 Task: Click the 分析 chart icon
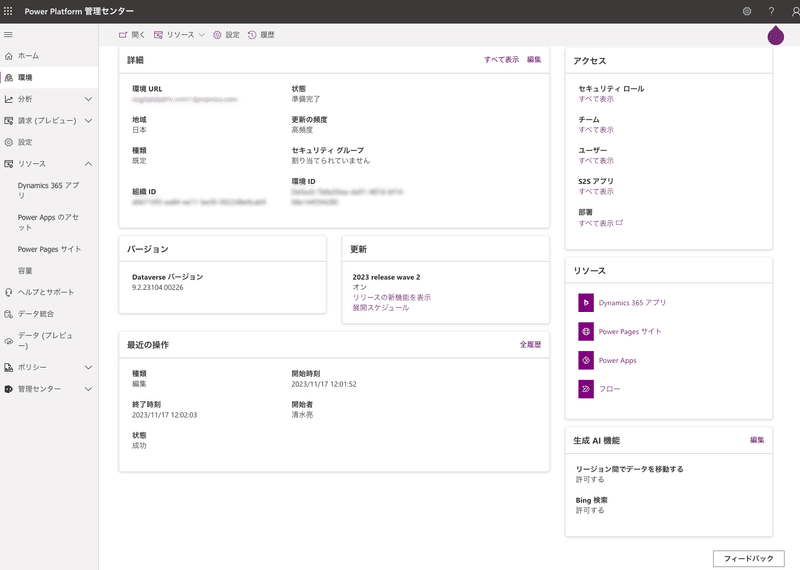click(x=9, y=99)
